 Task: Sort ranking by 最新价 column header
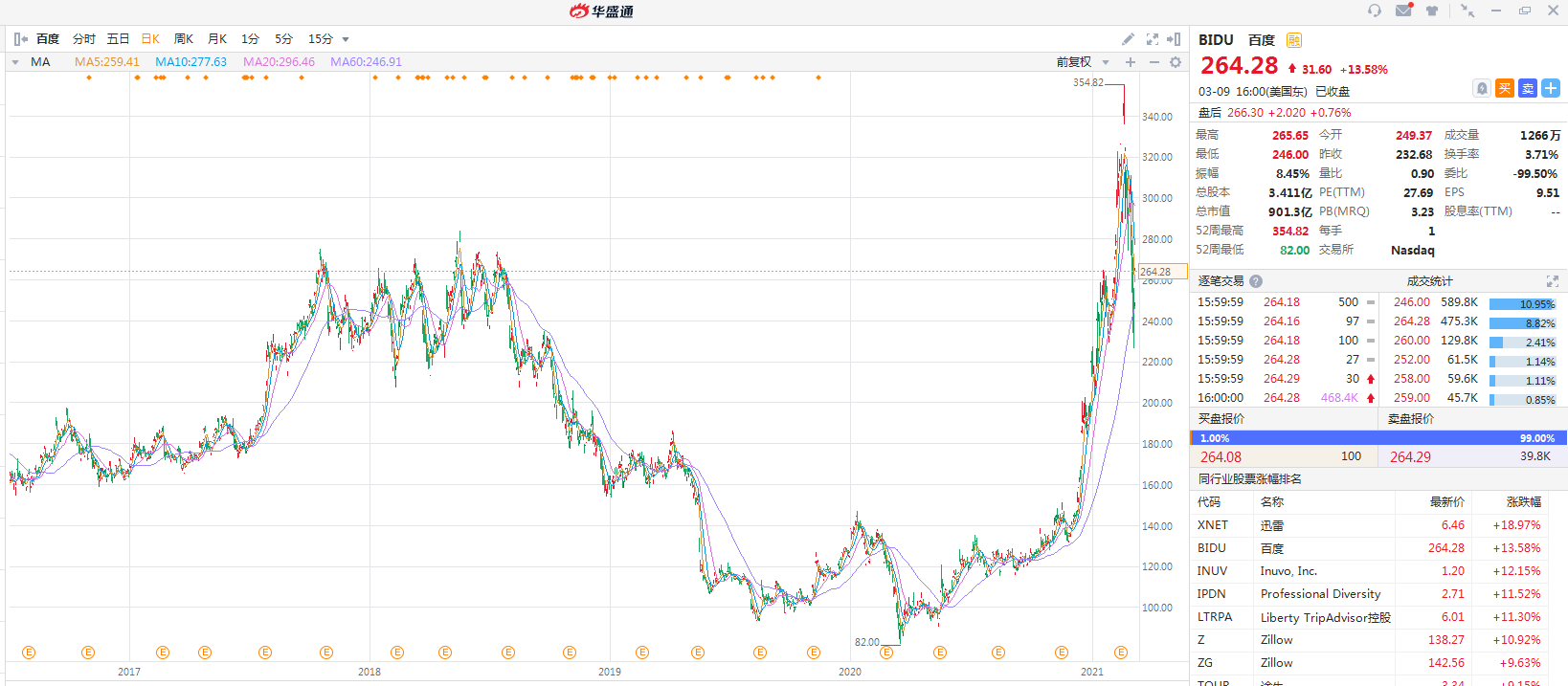click(1446, 502)
